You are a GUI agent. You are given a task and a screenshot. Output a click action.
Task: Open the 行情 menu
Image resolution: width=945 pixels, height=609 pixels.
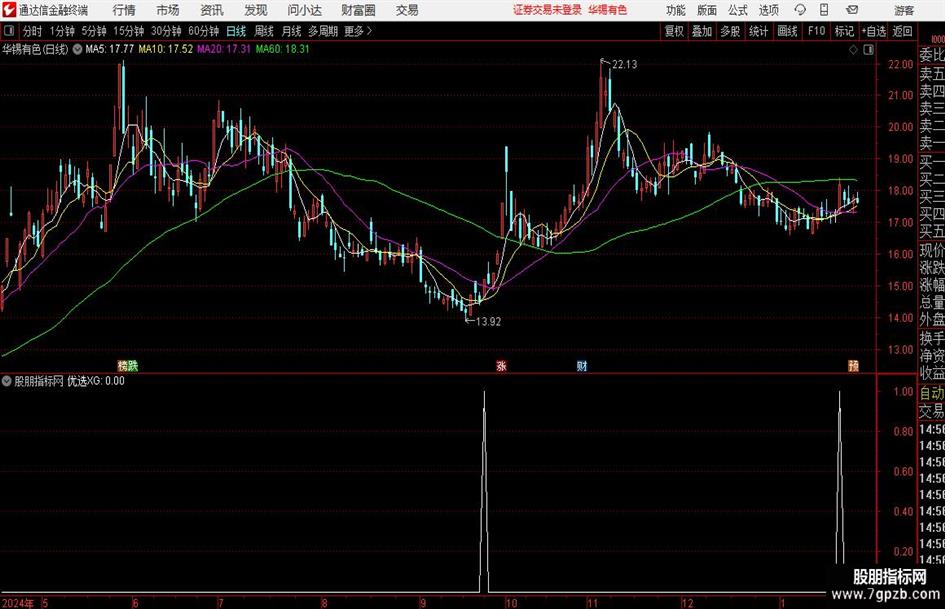124,10
